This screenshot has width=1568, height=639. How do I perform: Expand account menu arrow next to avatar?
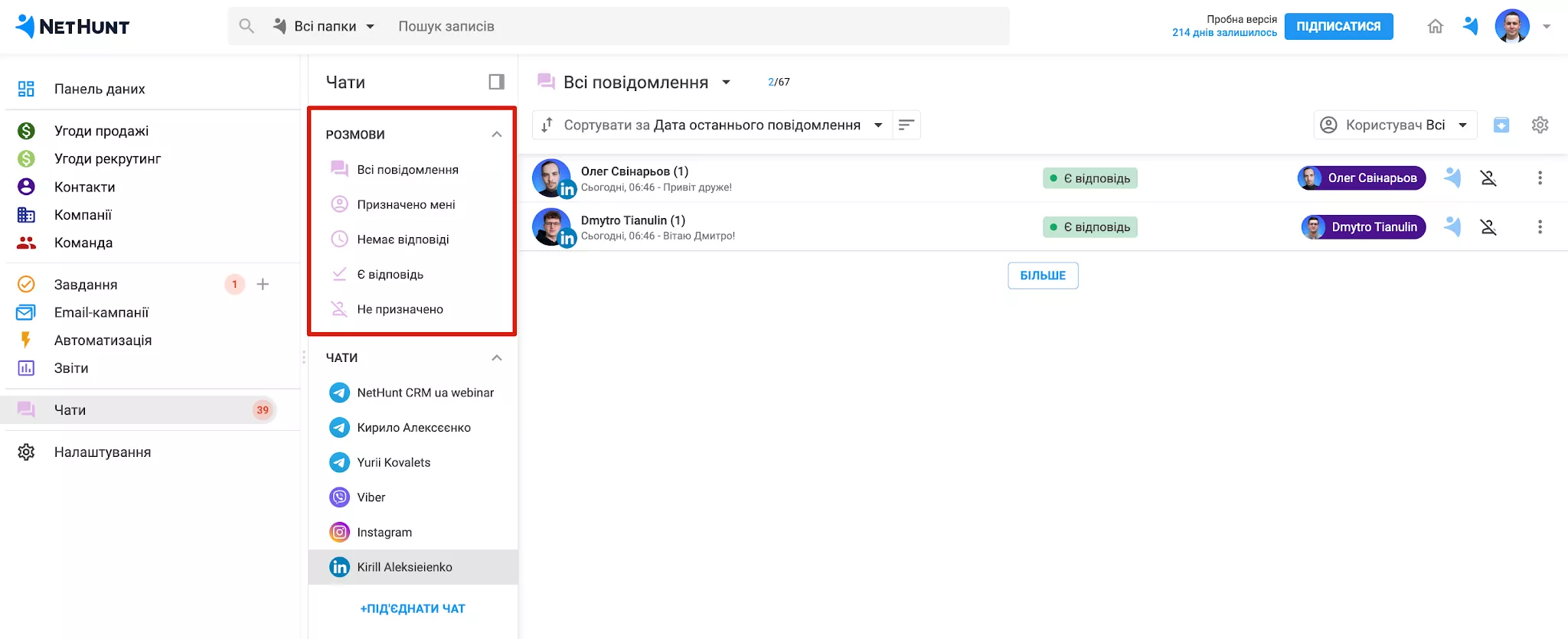click(1547, 27)
